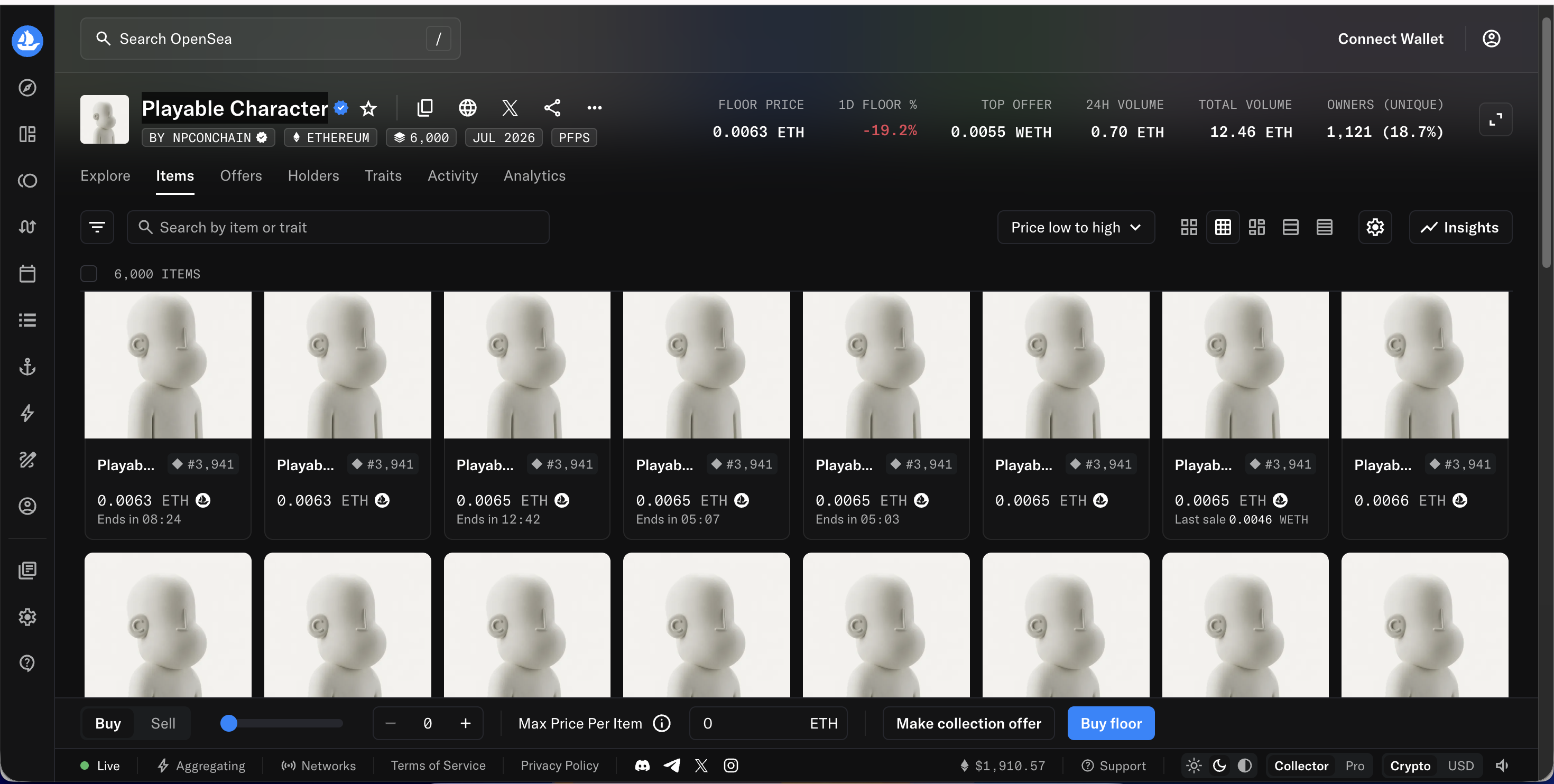Select Pro mode

1354,766
